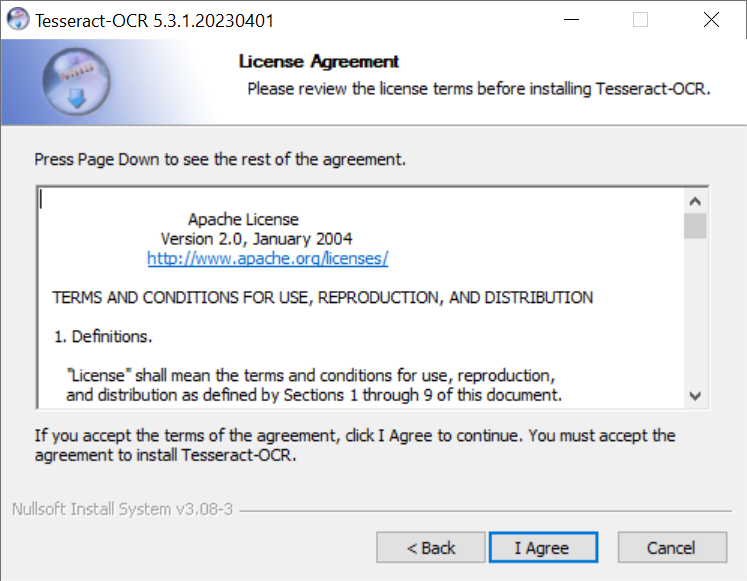The height and width of the screenshot is (581, 747).
Task: Go back with the Back button
Action: [431, 548]
